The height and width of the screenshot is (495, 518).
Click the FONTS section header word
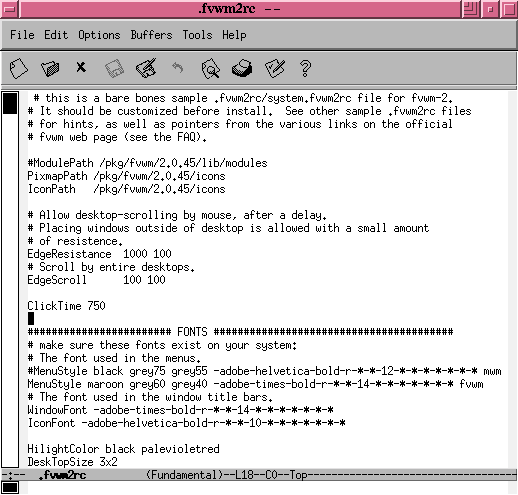tap(192, 332)
